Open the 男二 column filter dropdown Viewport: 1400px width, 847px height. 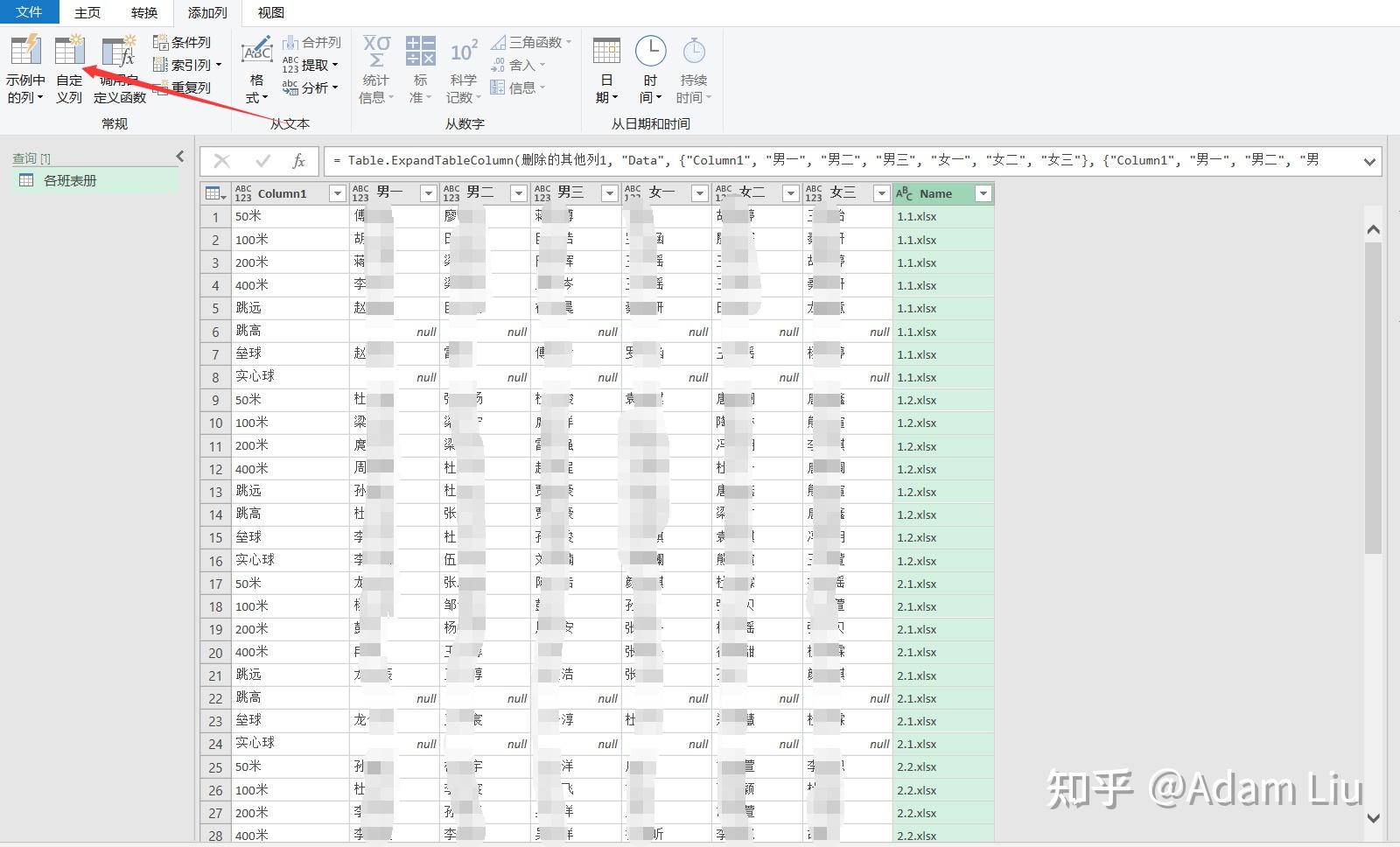[x=519, y=193]
